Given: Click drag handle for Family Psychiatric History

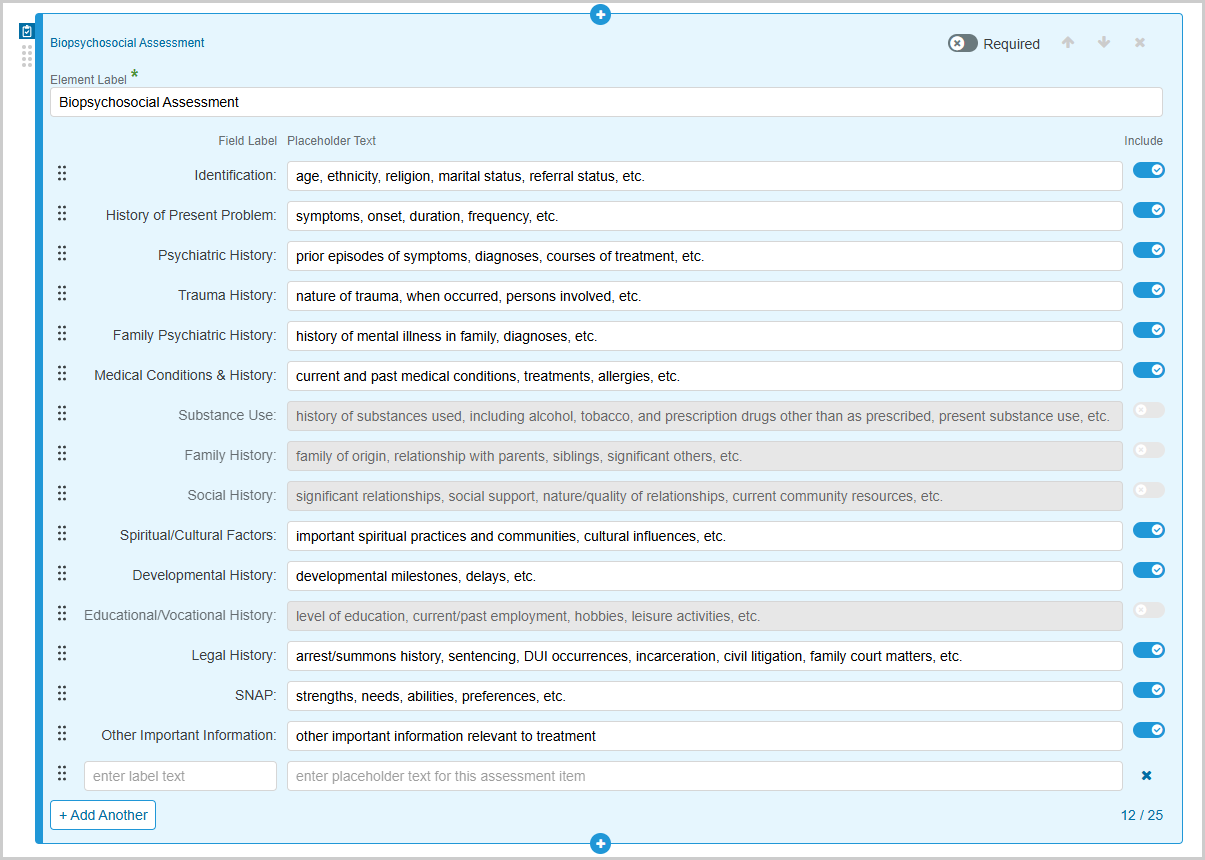Looking at the screenshot, I should tap(62, 333).
